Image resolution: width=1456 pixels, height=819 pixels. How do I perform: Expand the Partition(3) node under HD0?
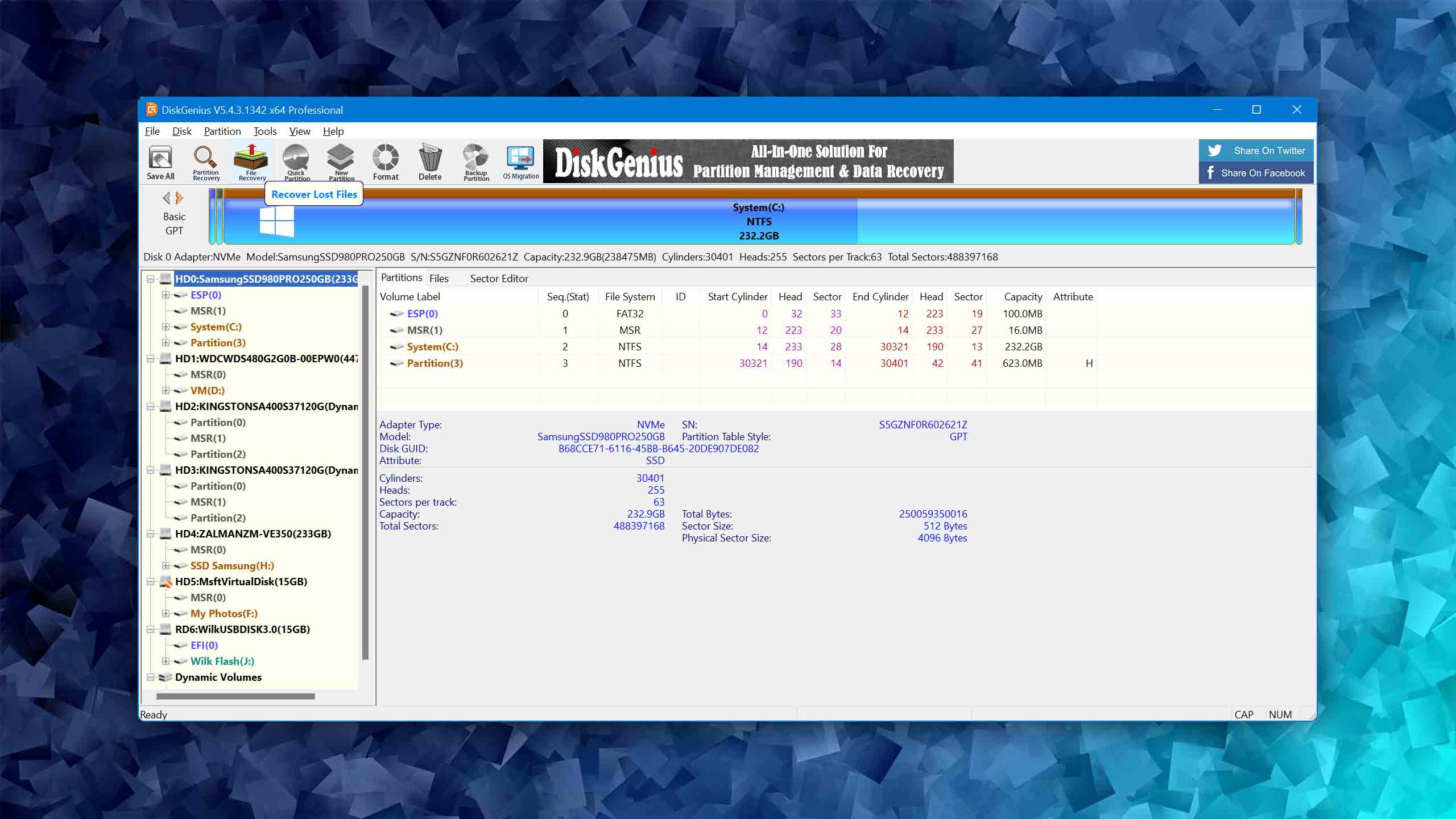(x=166, y=342)
